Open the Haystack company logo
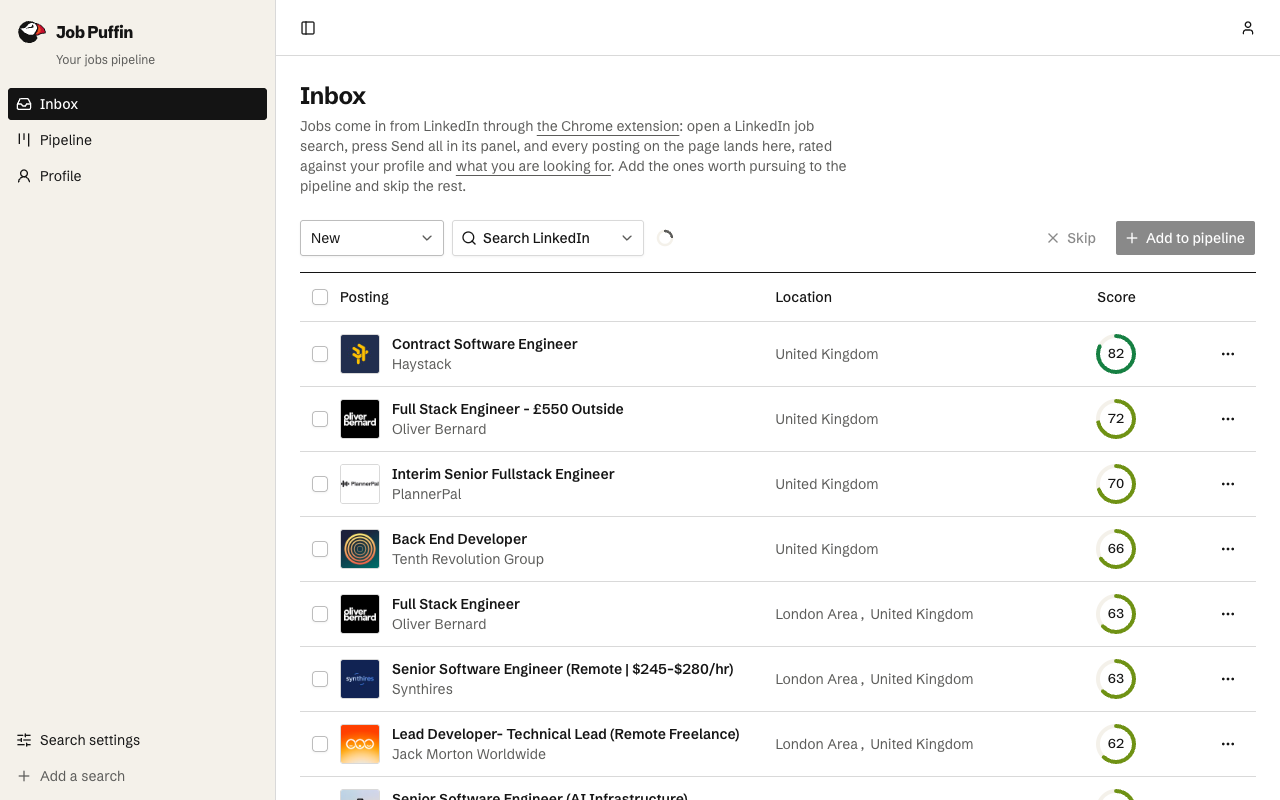 360,354
